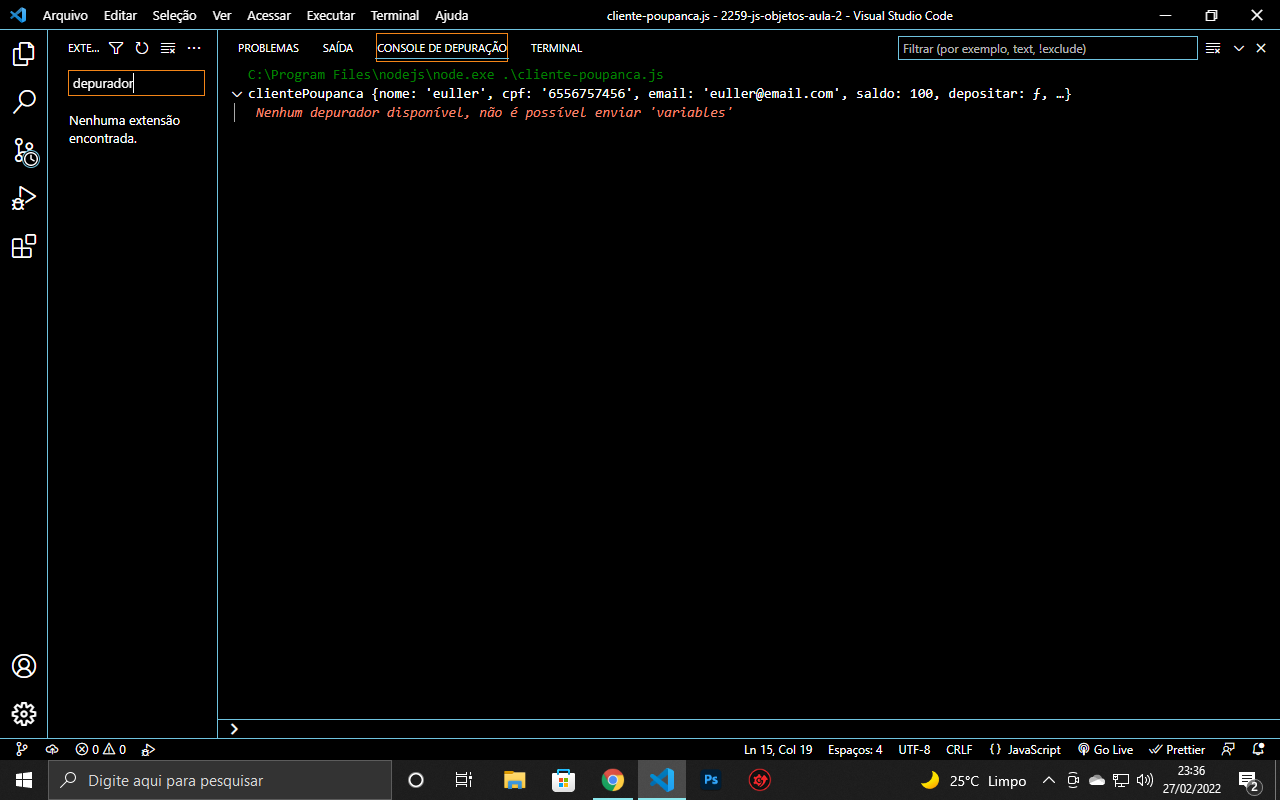Open the Source Control view

[24, 151]
